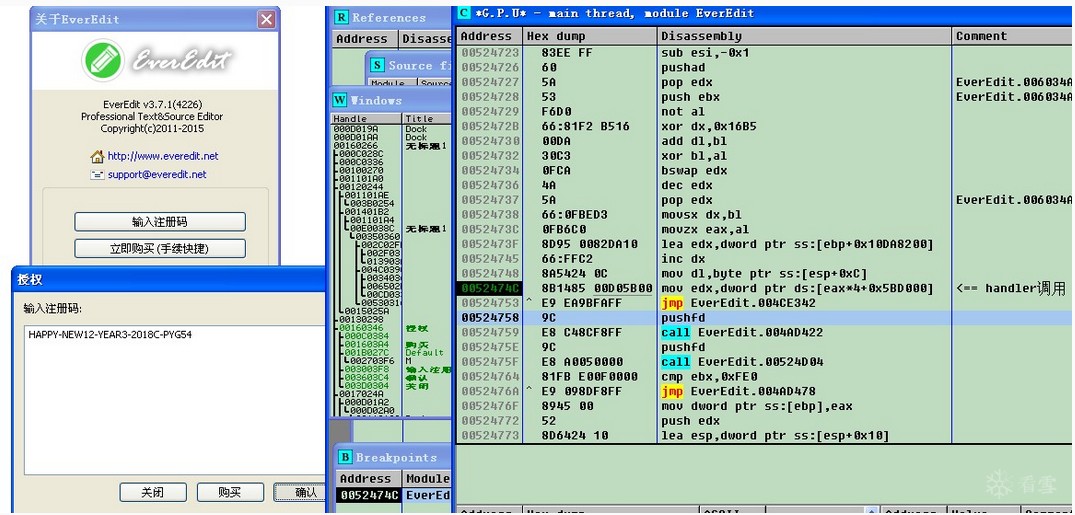Click the envelope icon beside support email
1075x515 pixels.
pos(97,175)
